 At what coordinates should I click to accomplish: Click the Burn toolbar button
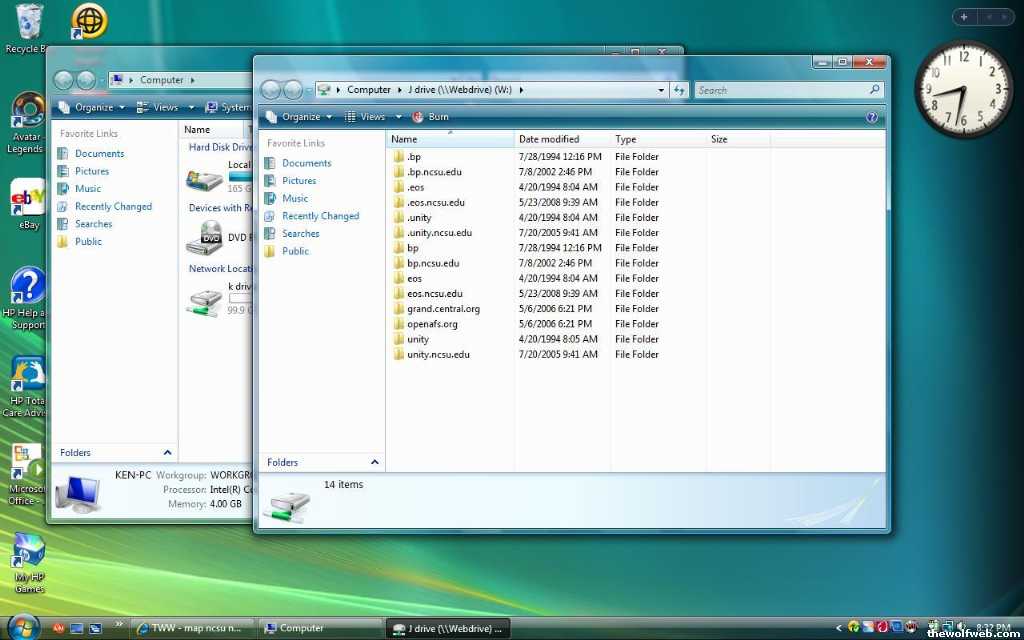pyautogui.click(x=431, y=117)
